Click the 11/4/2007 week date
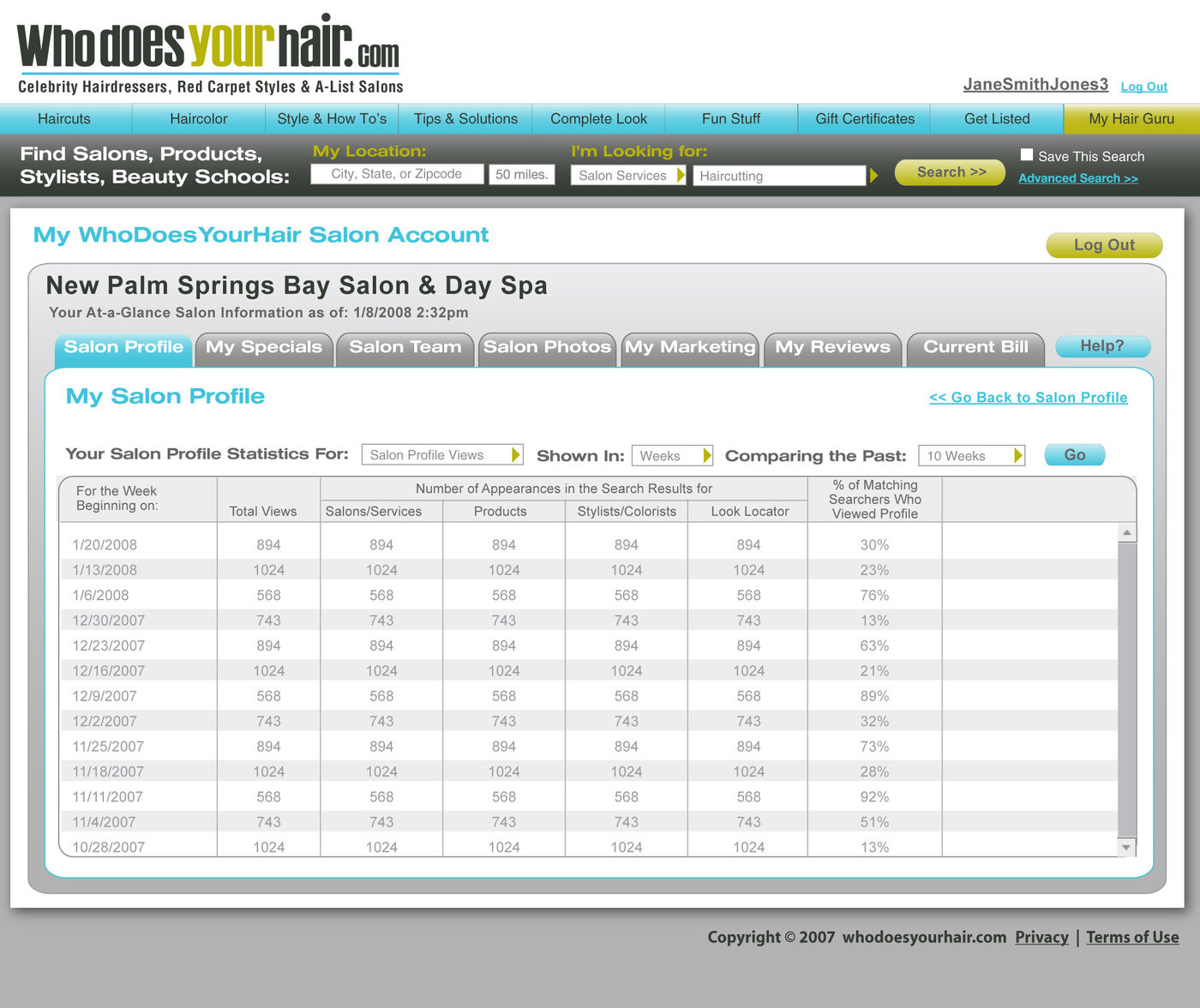 (104, 822)
